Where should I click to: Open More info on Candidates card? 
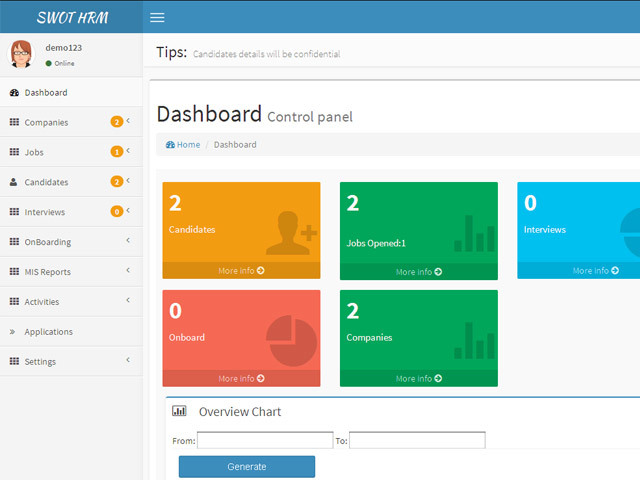click(x=241, y=270)
